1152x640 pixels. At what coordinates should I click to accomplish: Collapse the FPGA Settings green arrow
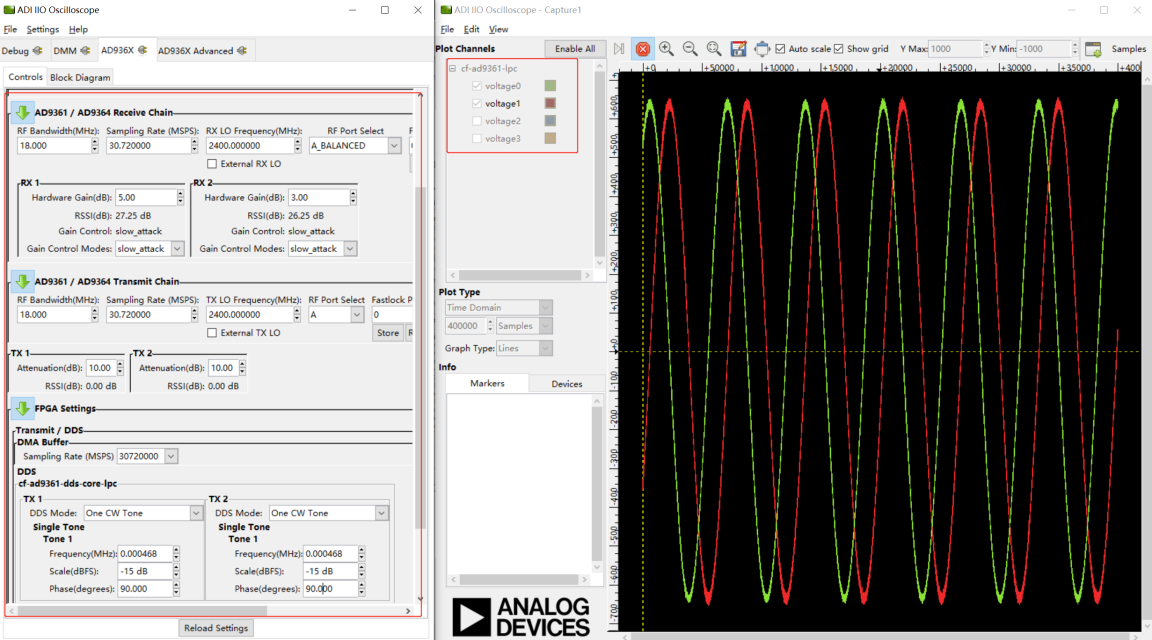click(x=22, y=408)
